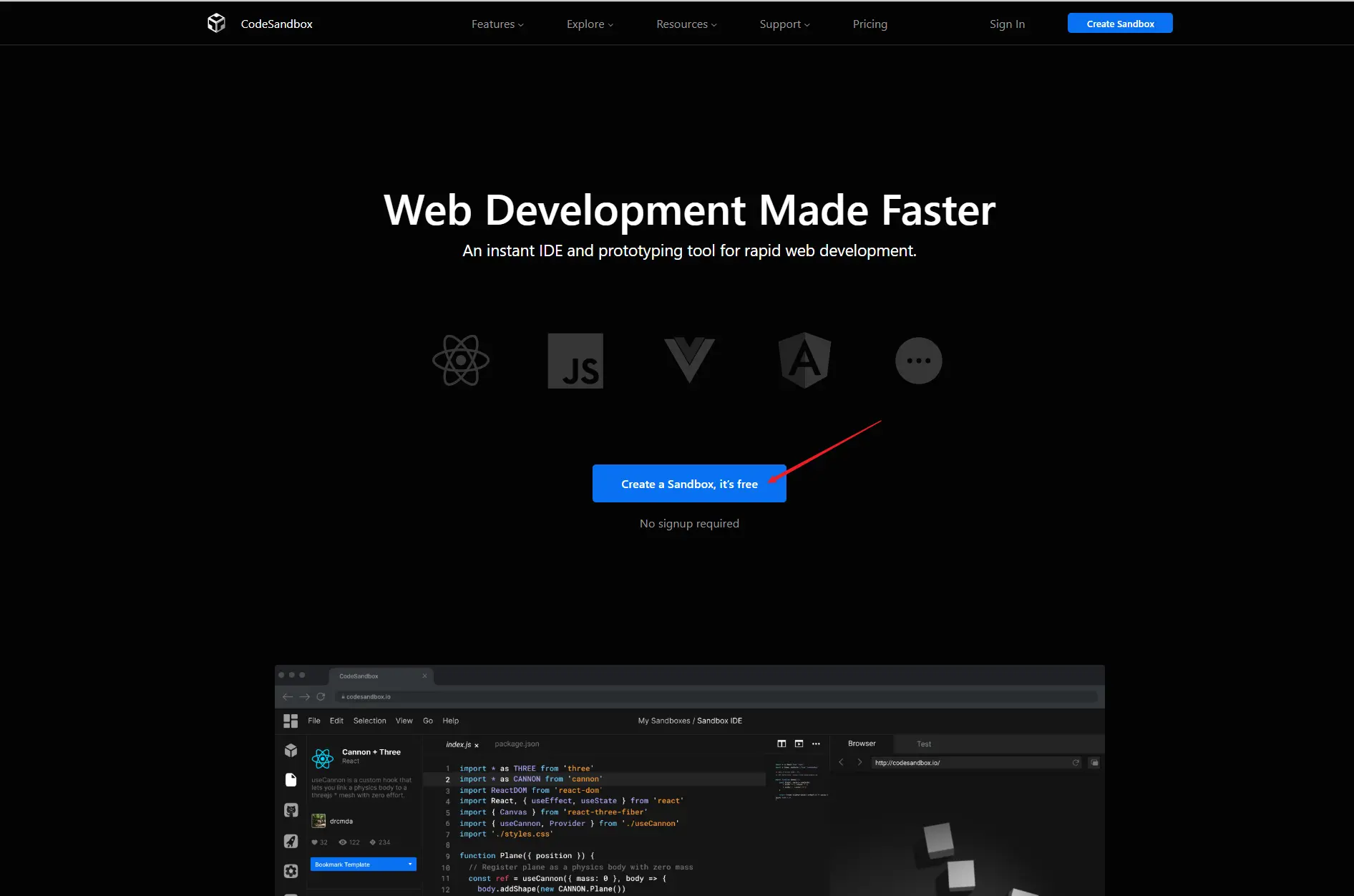Open the editor more options ellipsis
The image size is (1354, 896).
point(816,744)
